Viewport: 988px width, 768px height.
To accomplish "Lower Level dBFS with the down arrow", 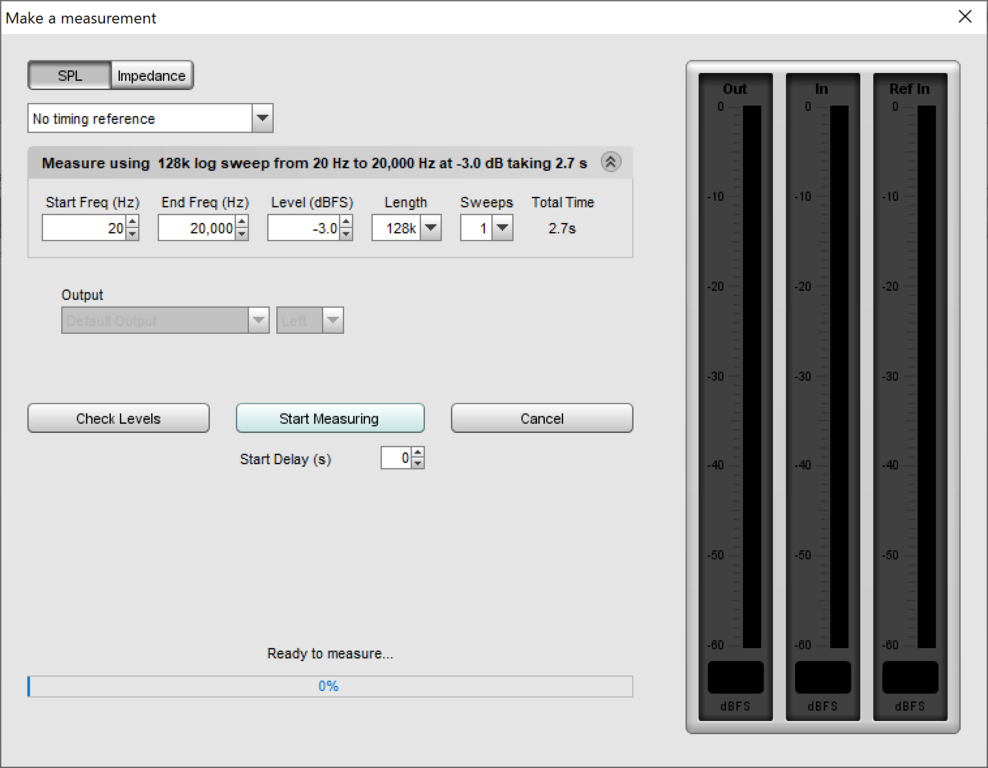I will [346, 234].
